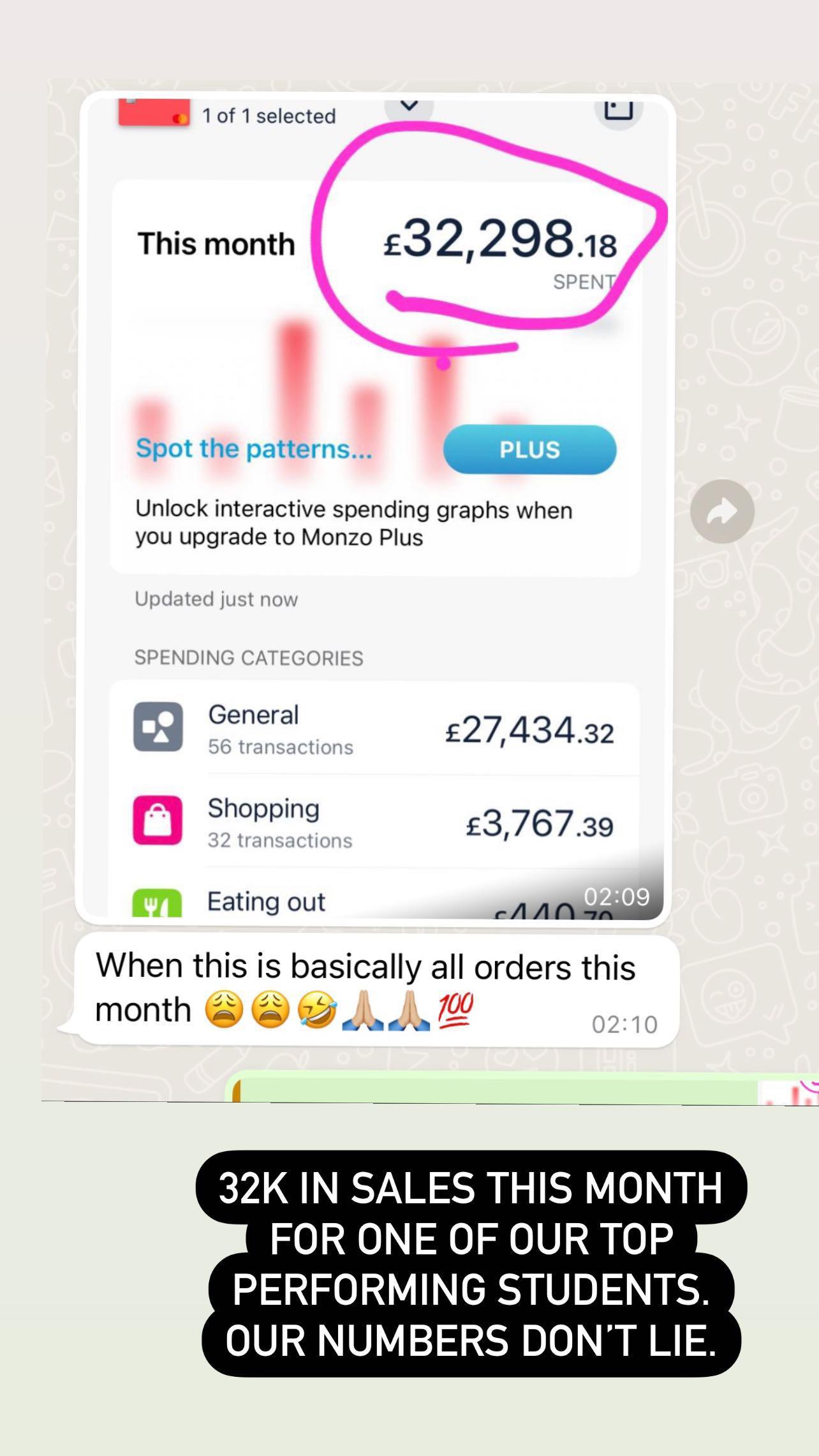Open the General 56 transactions row
The height and width of the screenshot is (1456, 819).
tap(374, 729)
